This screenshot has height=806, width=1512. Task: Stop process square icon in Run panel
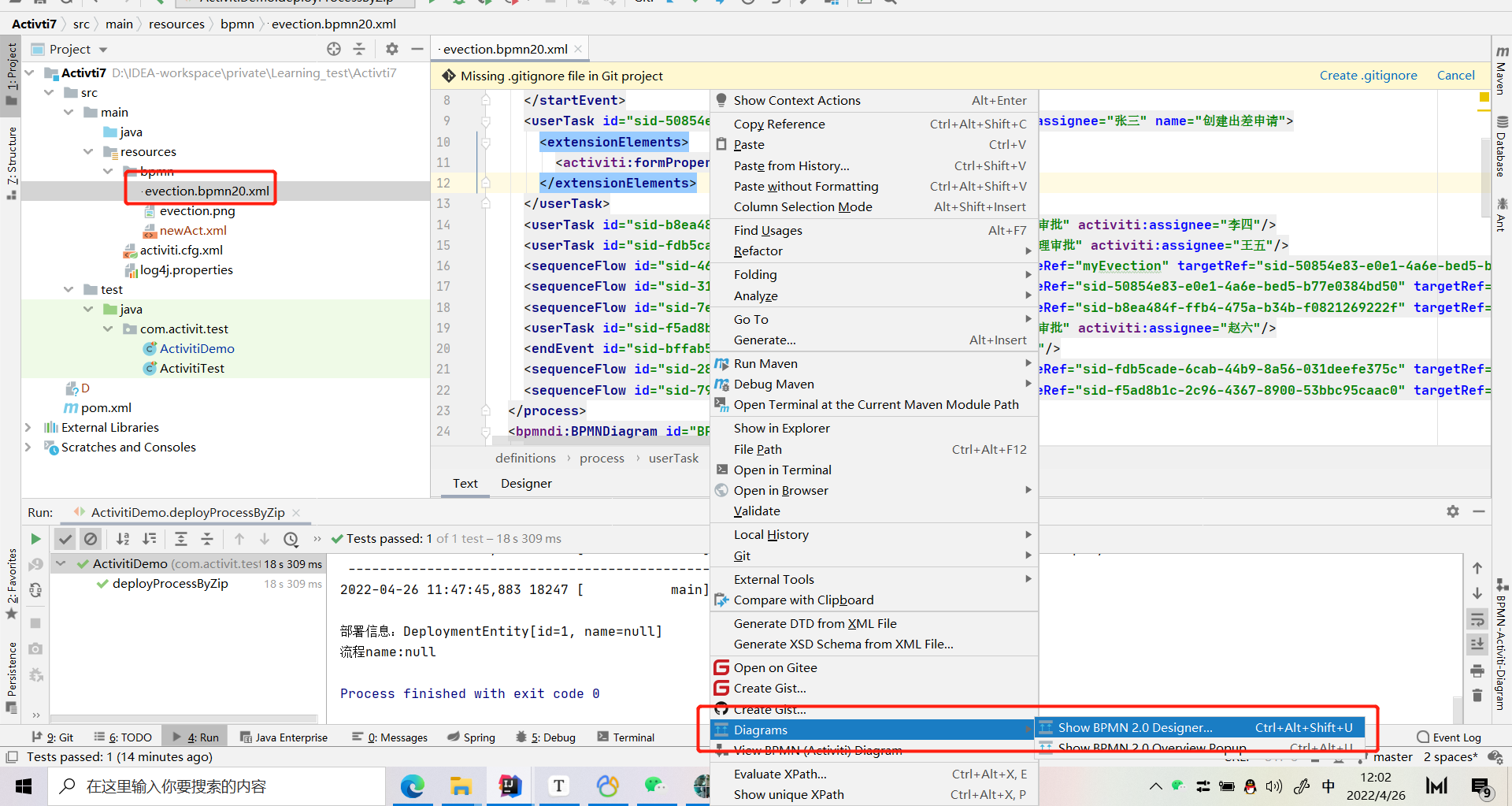click(35, 622)
